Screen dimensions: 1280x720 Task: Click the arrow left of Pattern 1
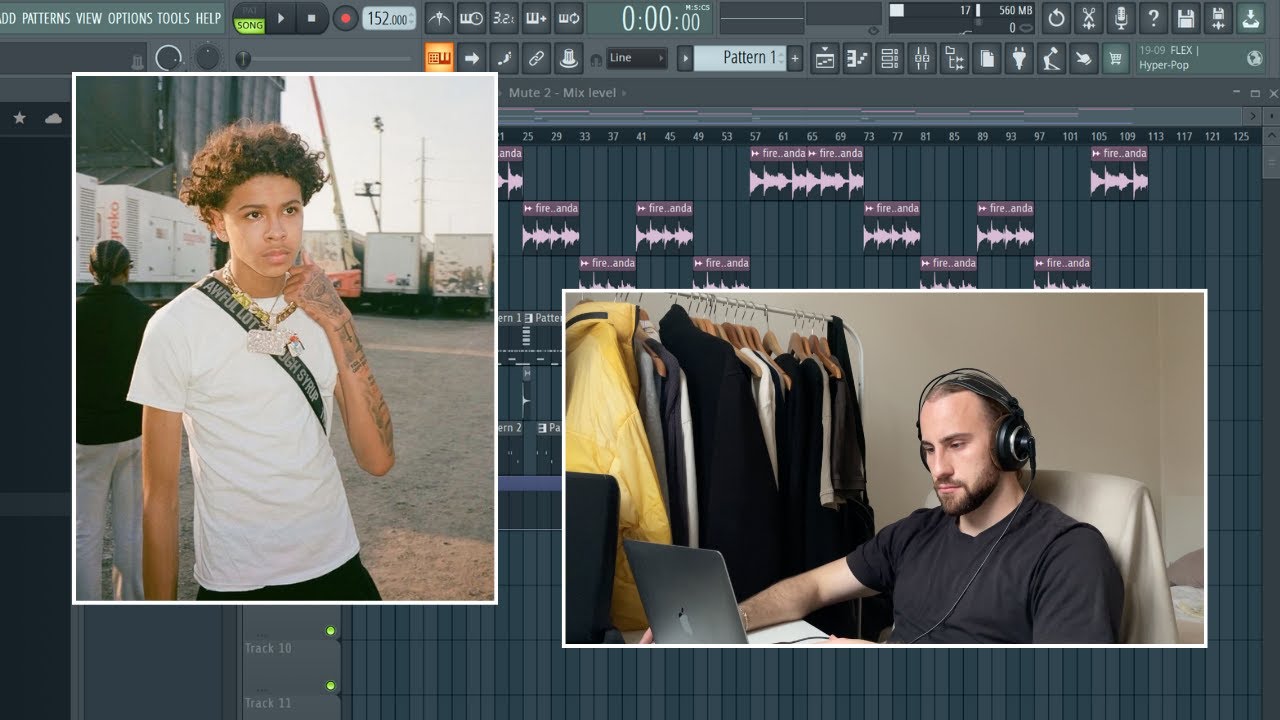point(685,58)
